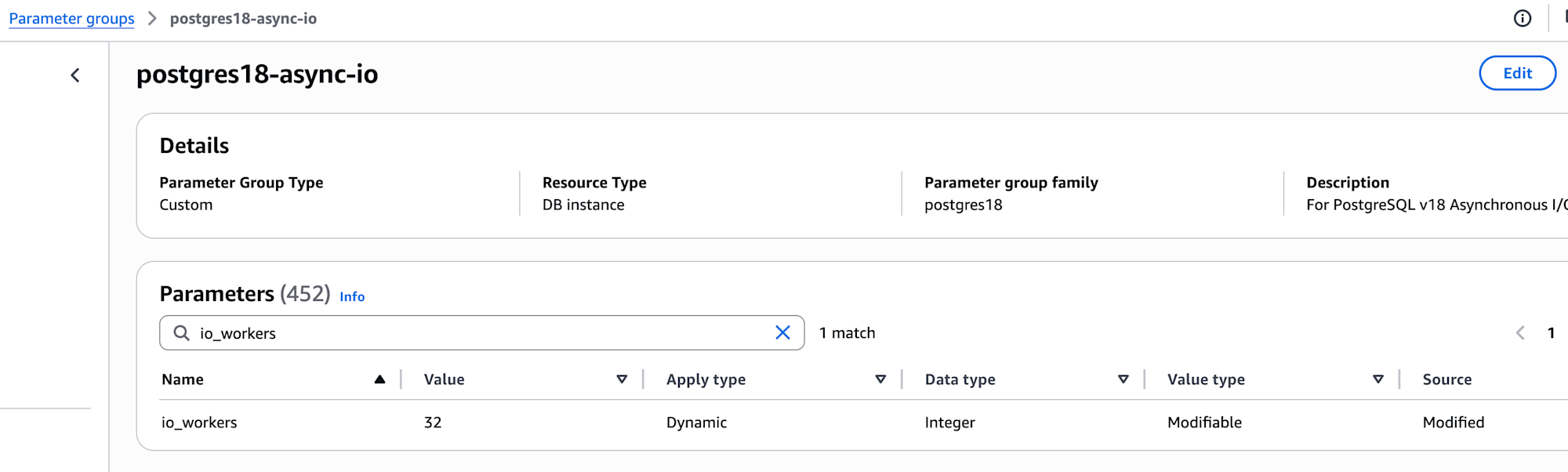The width and height of the screenshot is (1568, 472).
Task: Open the Data type column sort arrow
Action: [1123, 379]
